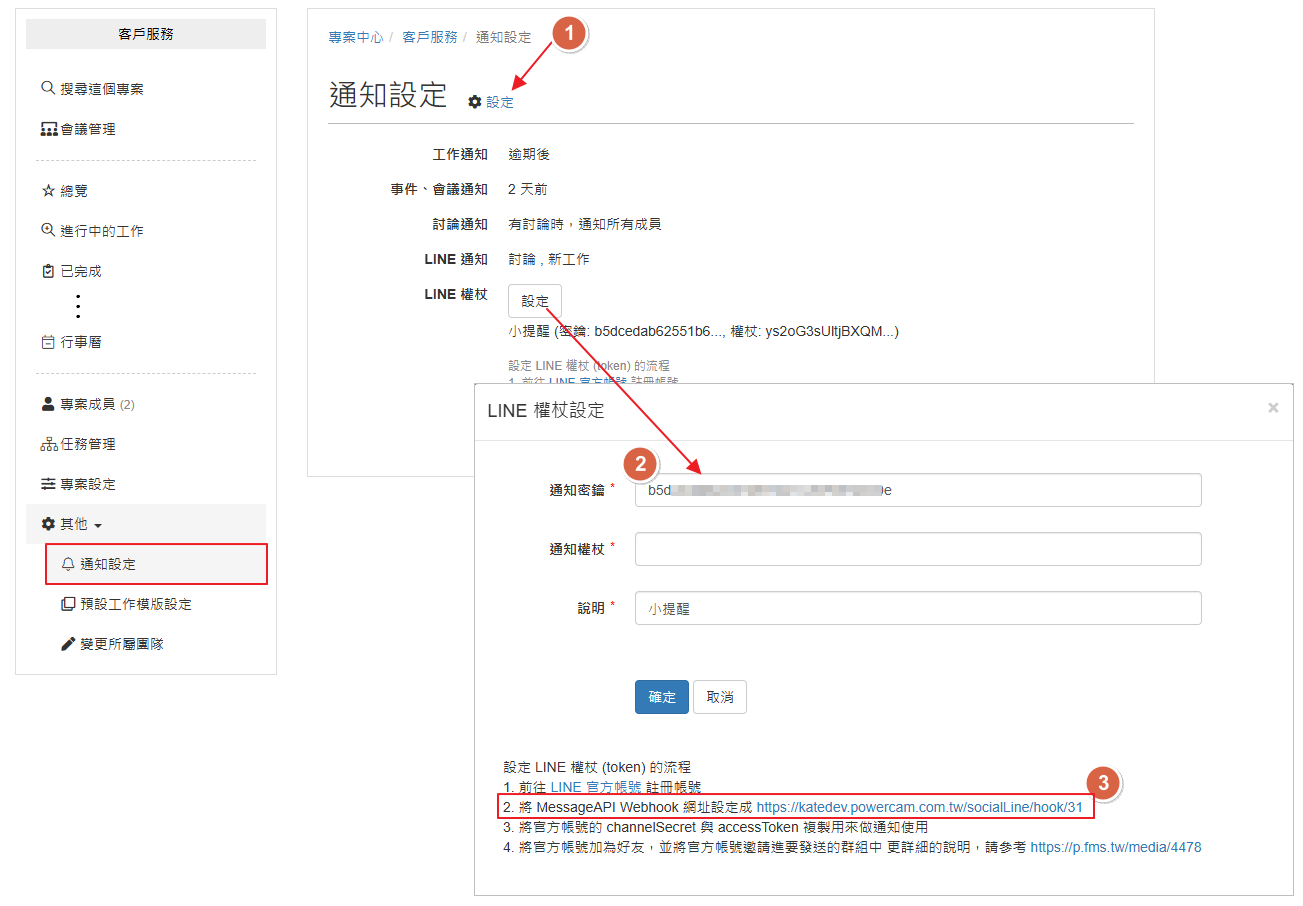Click the 客戶服務 breadcrumb link
Viewport: 1303px width, 906px height.
pyautogui.click(x=430, y=37)
